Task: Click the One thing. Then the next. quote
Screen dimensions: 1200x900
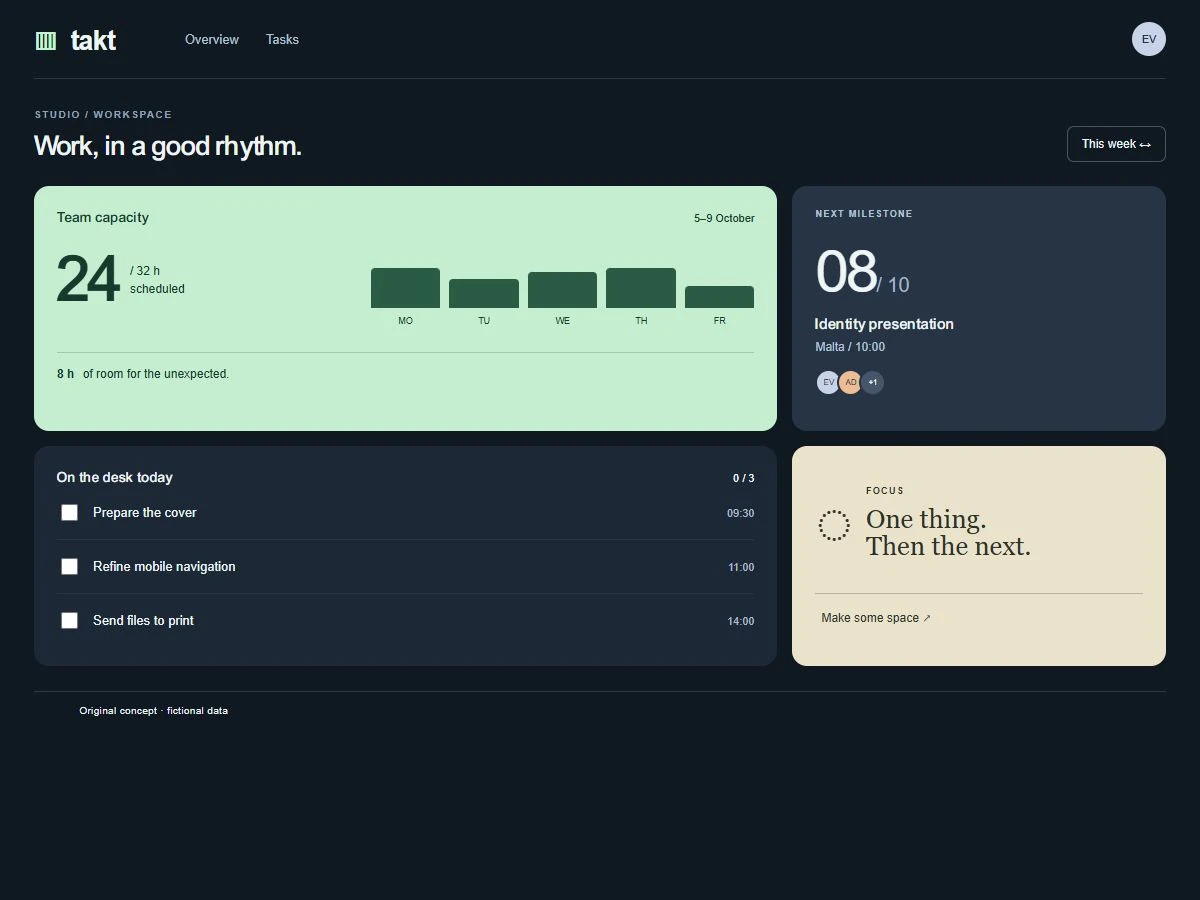Action: (948, 533)
